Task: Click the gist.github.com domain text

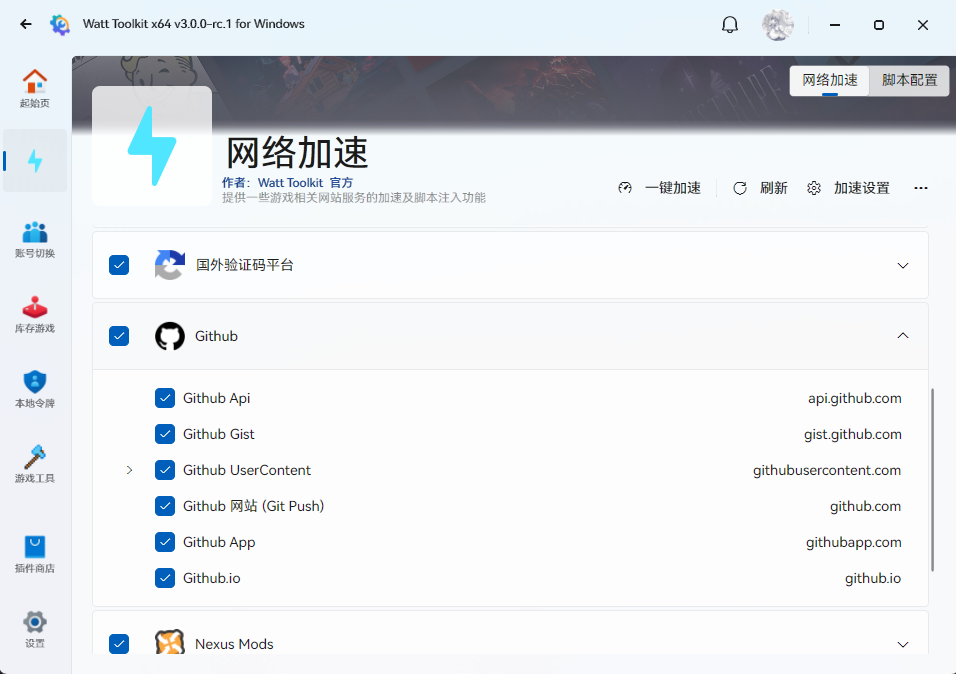Action: 852,434
